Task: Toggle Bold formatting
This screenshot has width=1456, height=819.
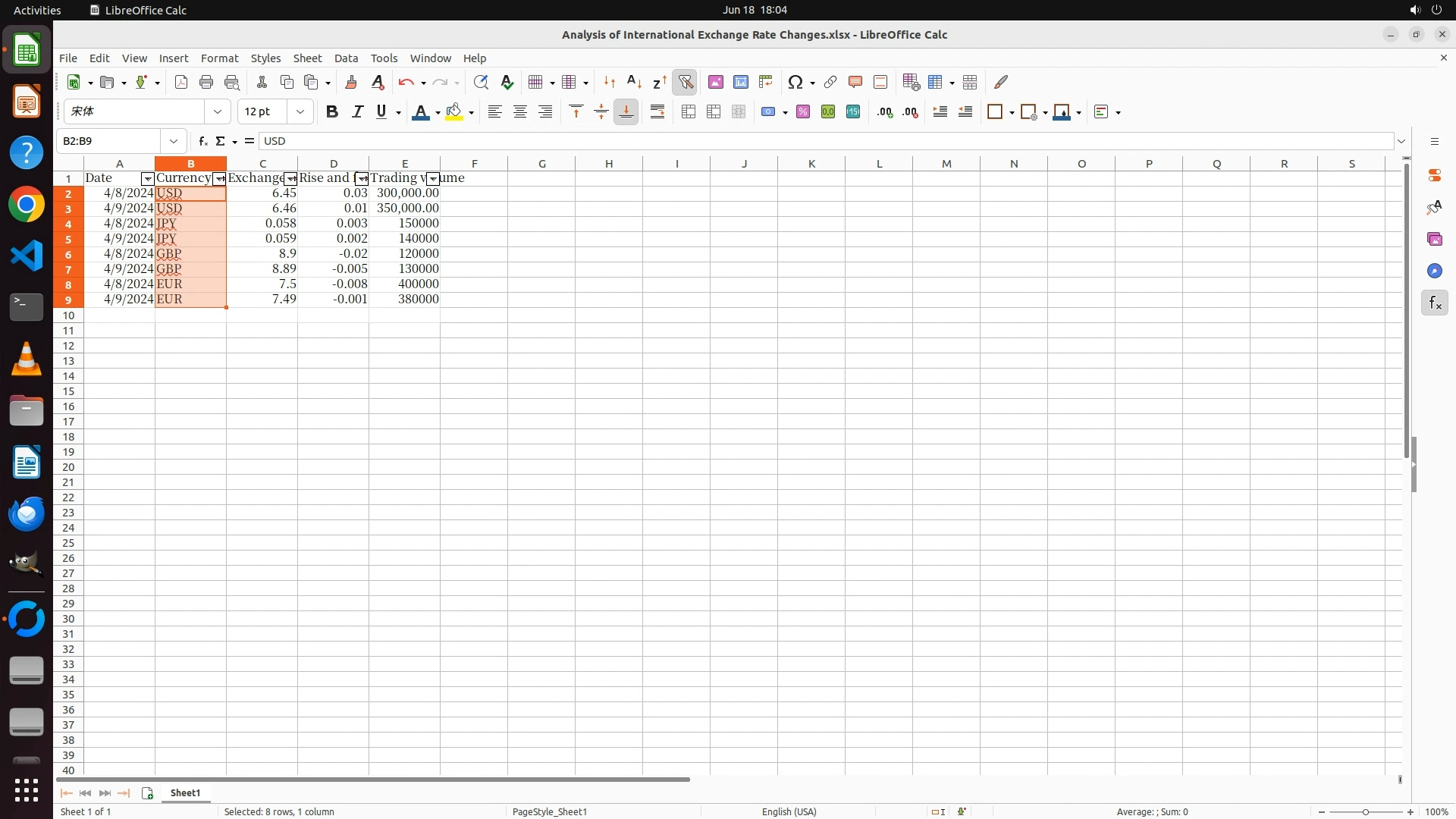Action: tap(331, 112)
